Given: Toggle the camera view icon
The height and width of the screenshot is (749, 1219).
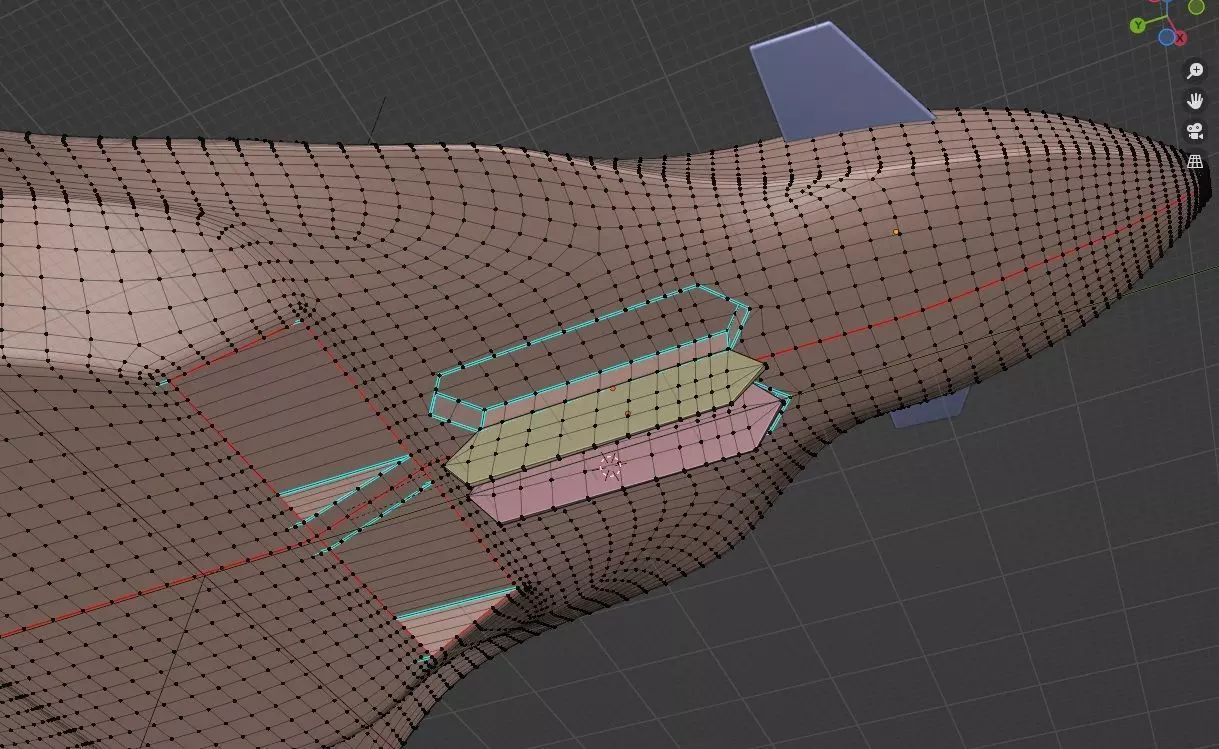Looking at the screenshot, I should (1195, 130).
